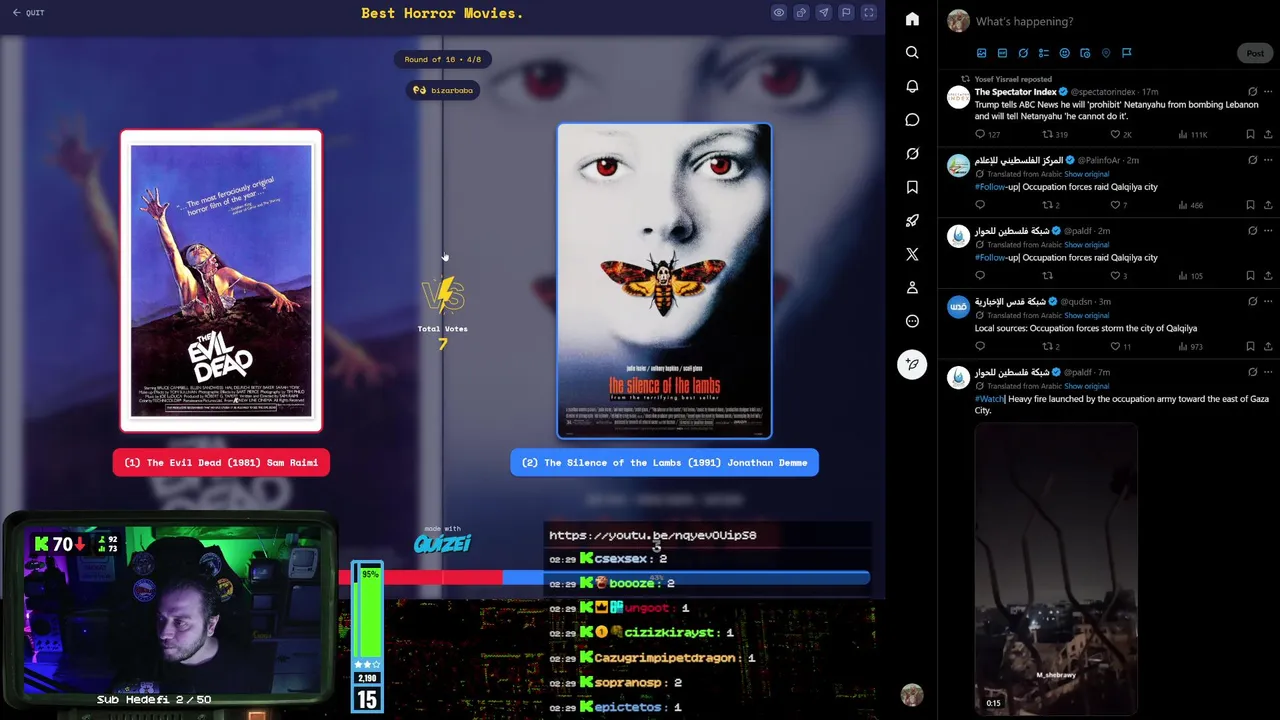1280x720 pixels.
Task: Add media image to new post
Action: (982, 53)
